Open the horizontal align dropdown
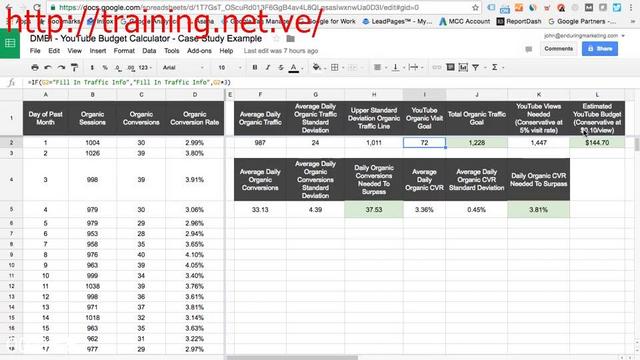The width and height of the screenshot is (640, 360). point(379,67)
